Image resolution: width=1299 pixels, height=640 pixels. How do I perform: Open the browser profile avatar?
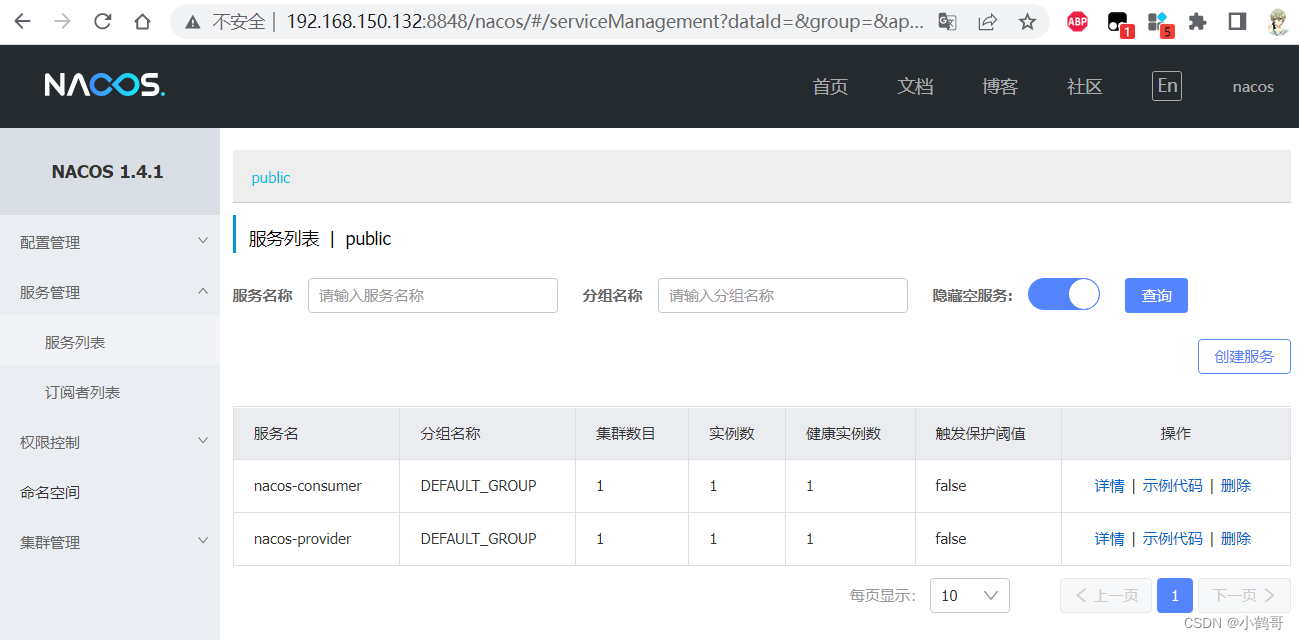(1277, 22)
